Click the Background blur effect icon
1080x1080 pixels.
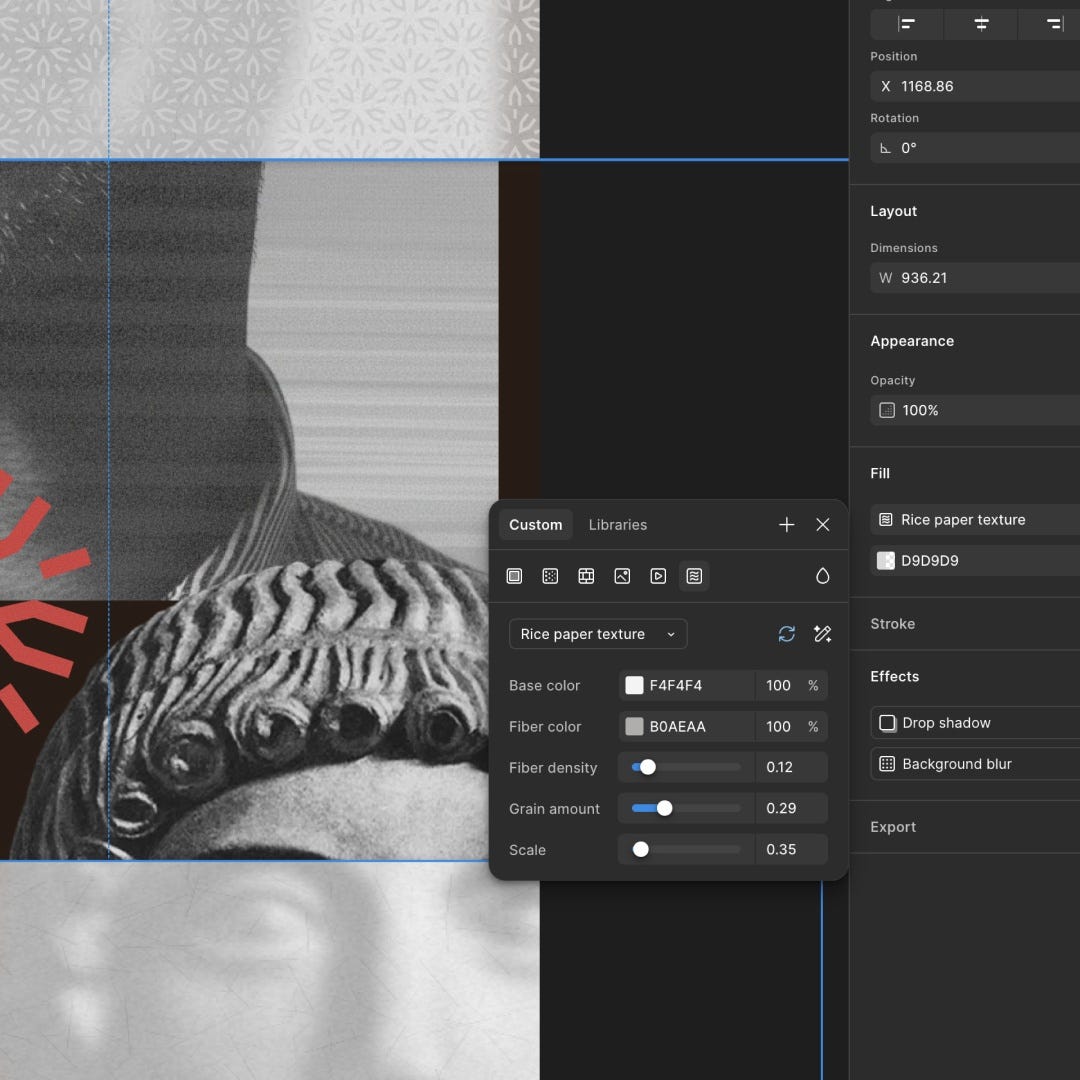click(887, 764)
